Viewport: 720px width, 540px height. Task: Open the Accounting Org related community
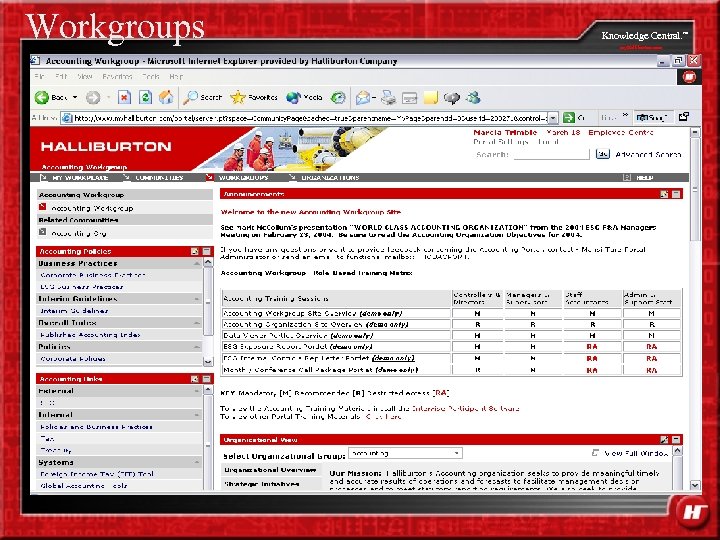pyautogui.click(x=79, y=233)
